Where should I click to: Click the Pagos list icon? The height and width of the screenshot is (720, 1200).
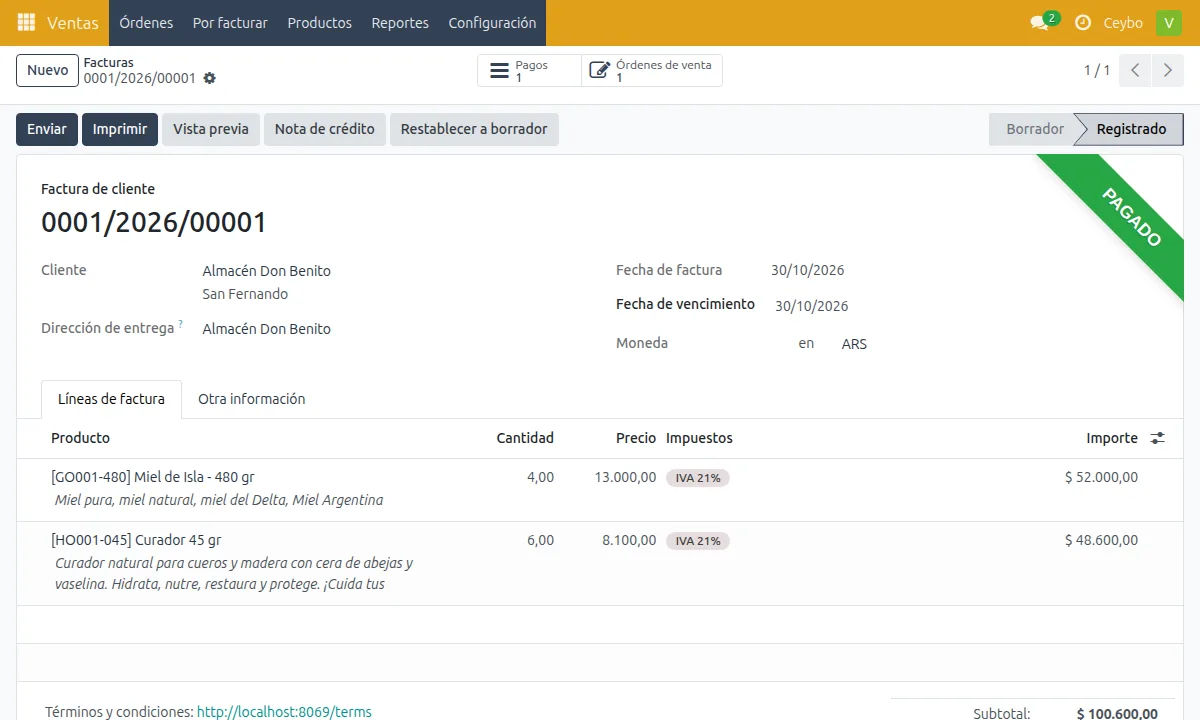coord(499,70)
